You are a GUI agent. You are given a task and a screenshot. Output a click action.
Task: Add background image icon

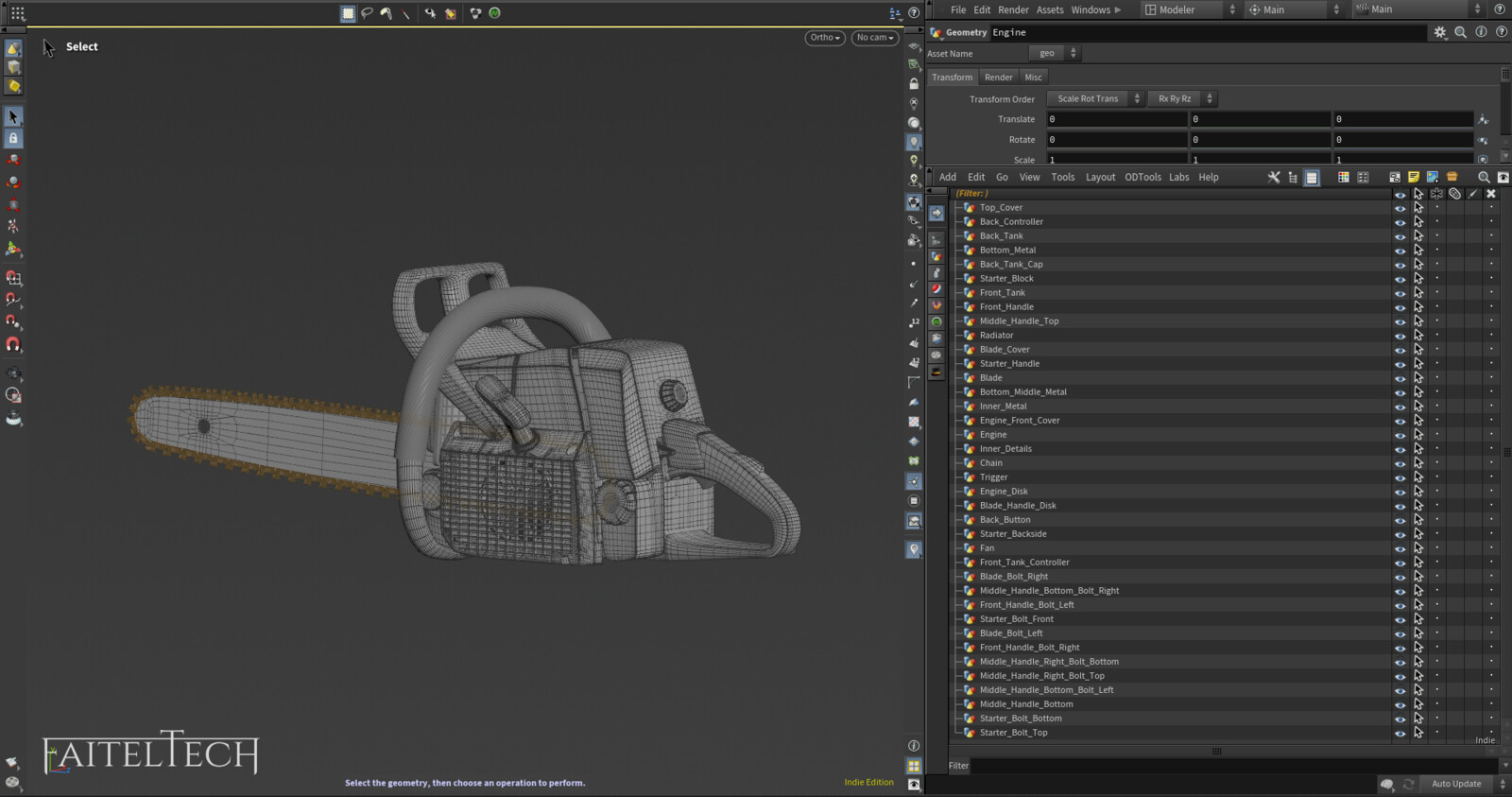coord(1433,178)
